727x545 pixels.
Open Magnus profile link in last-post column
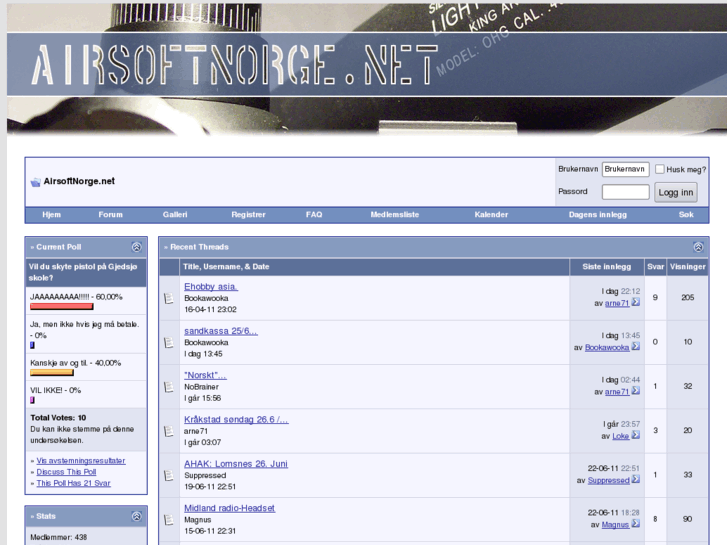point(615,525)
